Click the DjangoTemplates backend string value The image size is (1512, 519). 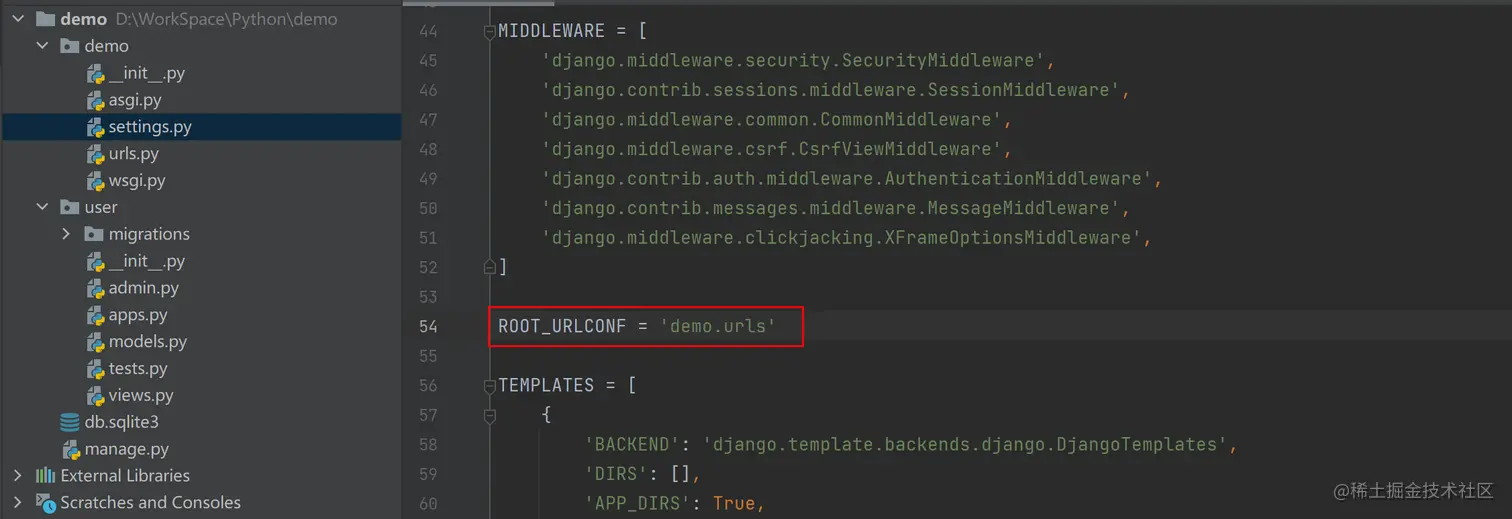click(966, 444)
